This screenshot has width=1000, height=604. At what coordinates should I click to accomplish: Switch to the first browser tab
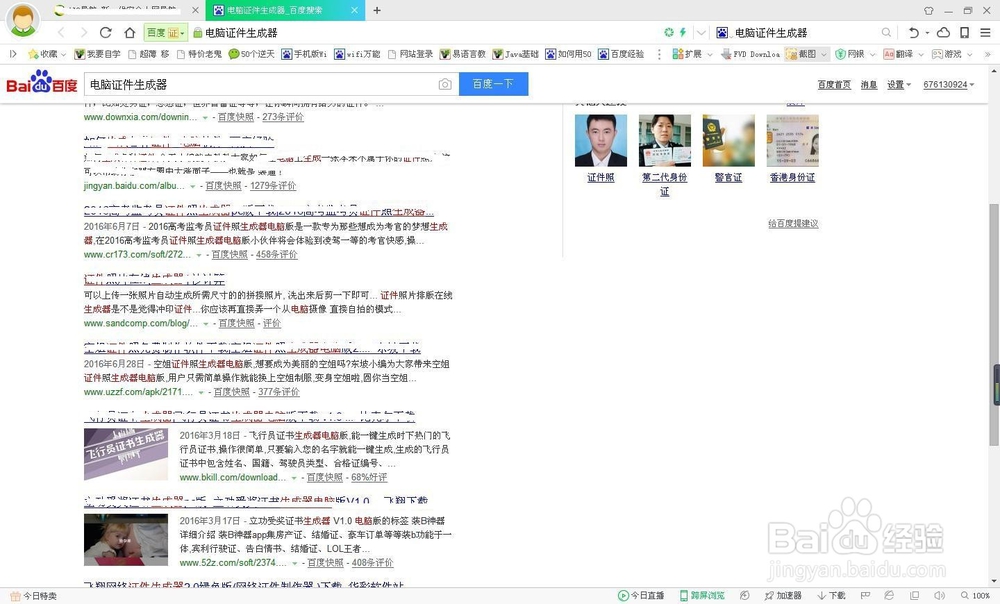click(126, 10)
